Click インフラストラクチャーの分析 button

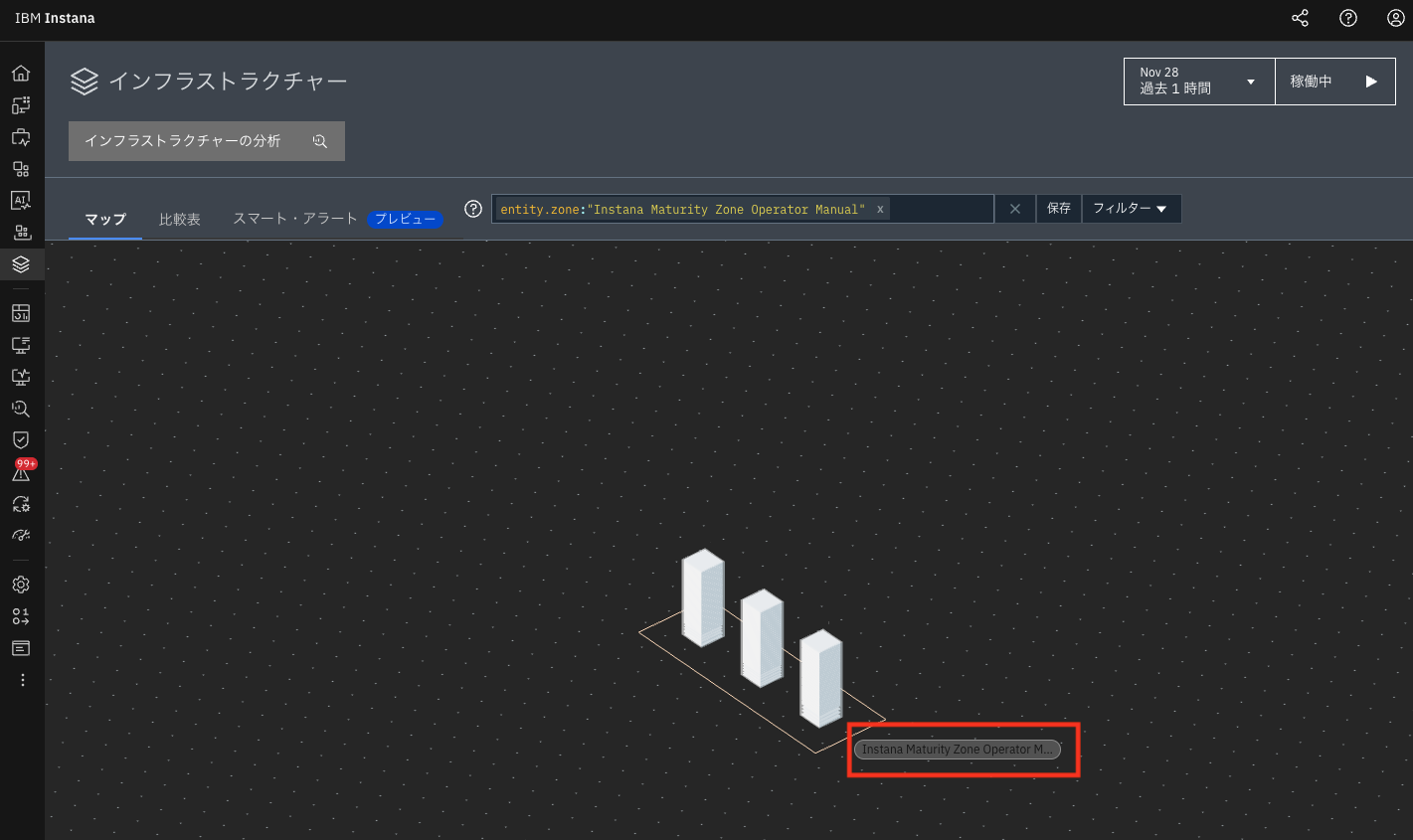click(x=207, y=141)
